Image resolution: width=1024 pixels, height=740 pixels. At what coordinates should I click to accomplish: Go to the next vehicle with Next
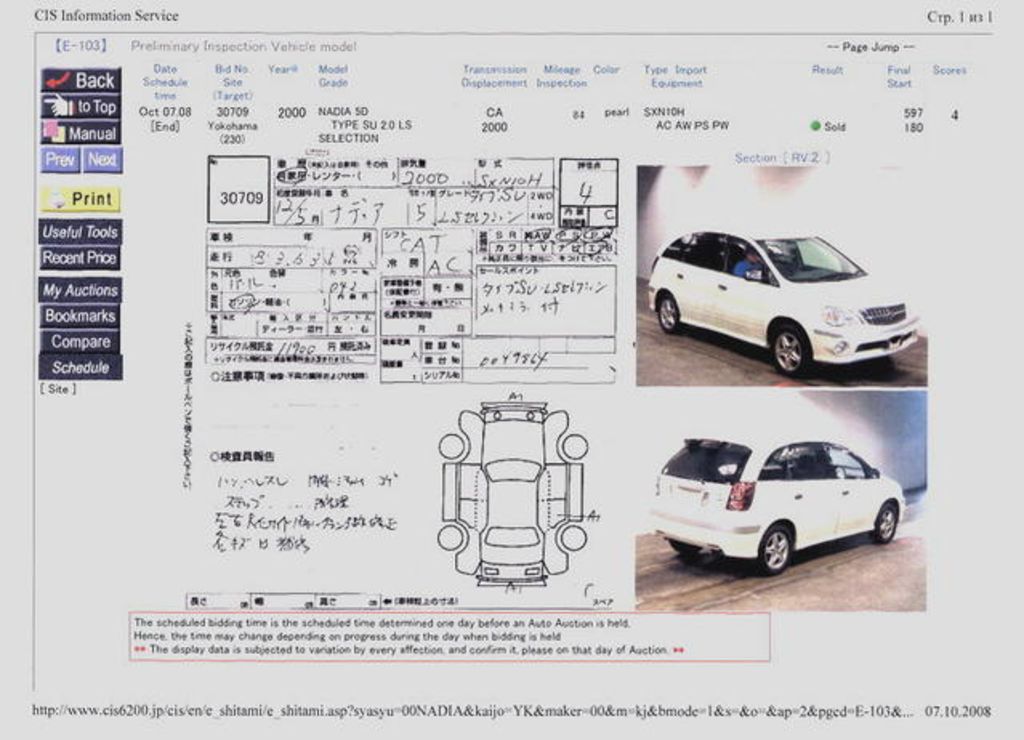coord(102,160)
